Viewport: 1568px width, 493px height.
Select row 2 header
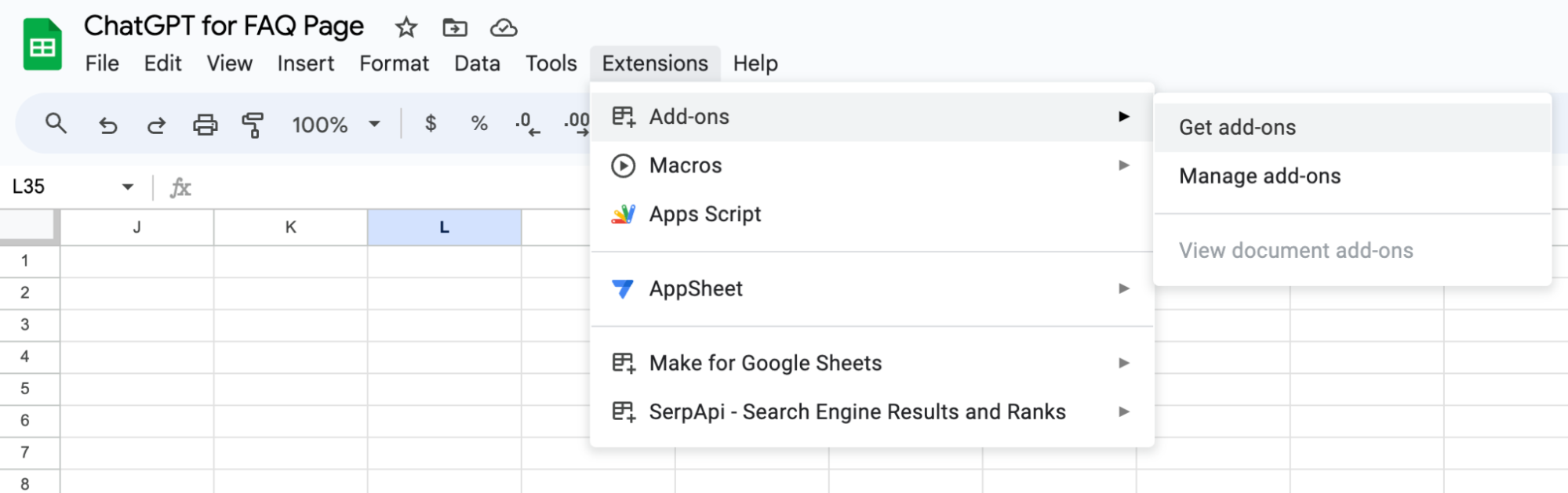point(30,293)
